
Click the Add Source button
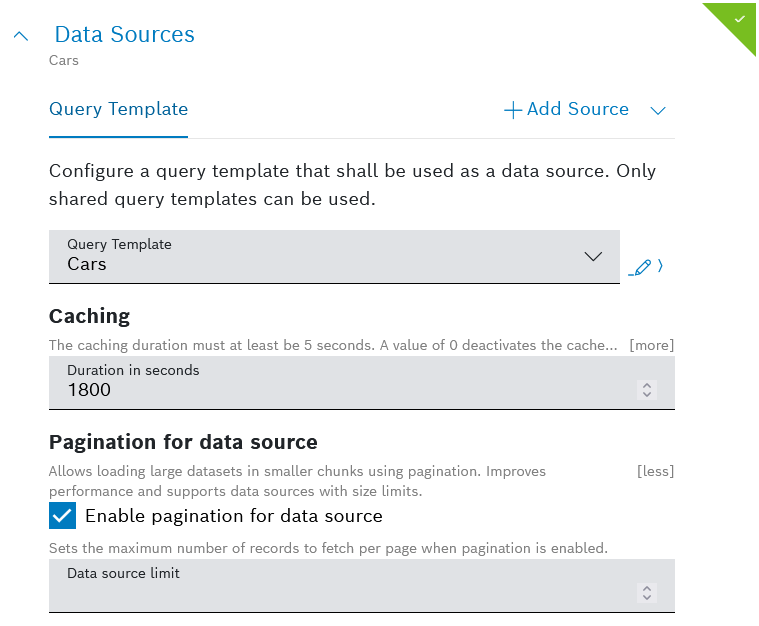(x=577, y=109)
